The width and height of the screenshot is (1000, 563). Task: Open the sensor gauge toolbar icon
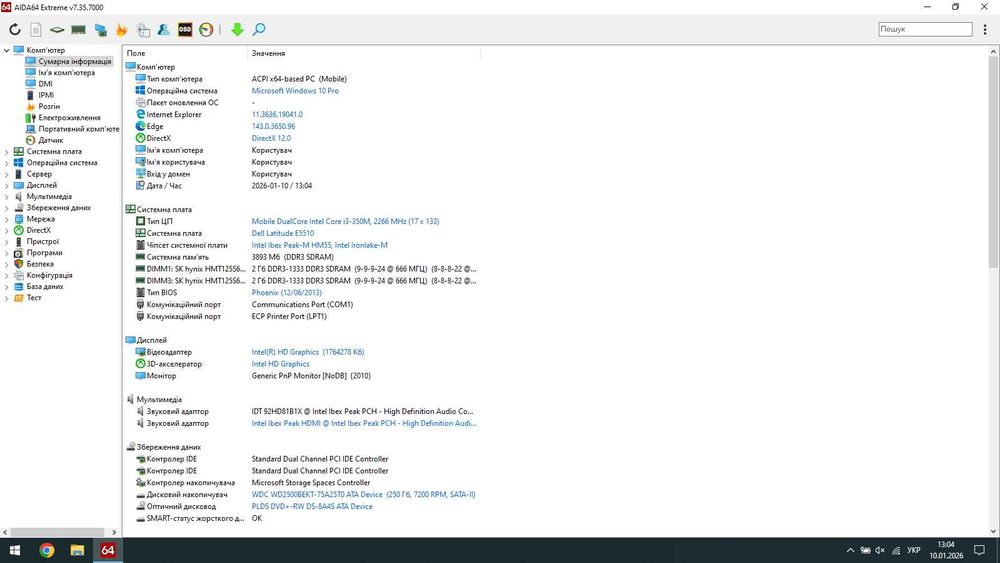coord(206,29)
